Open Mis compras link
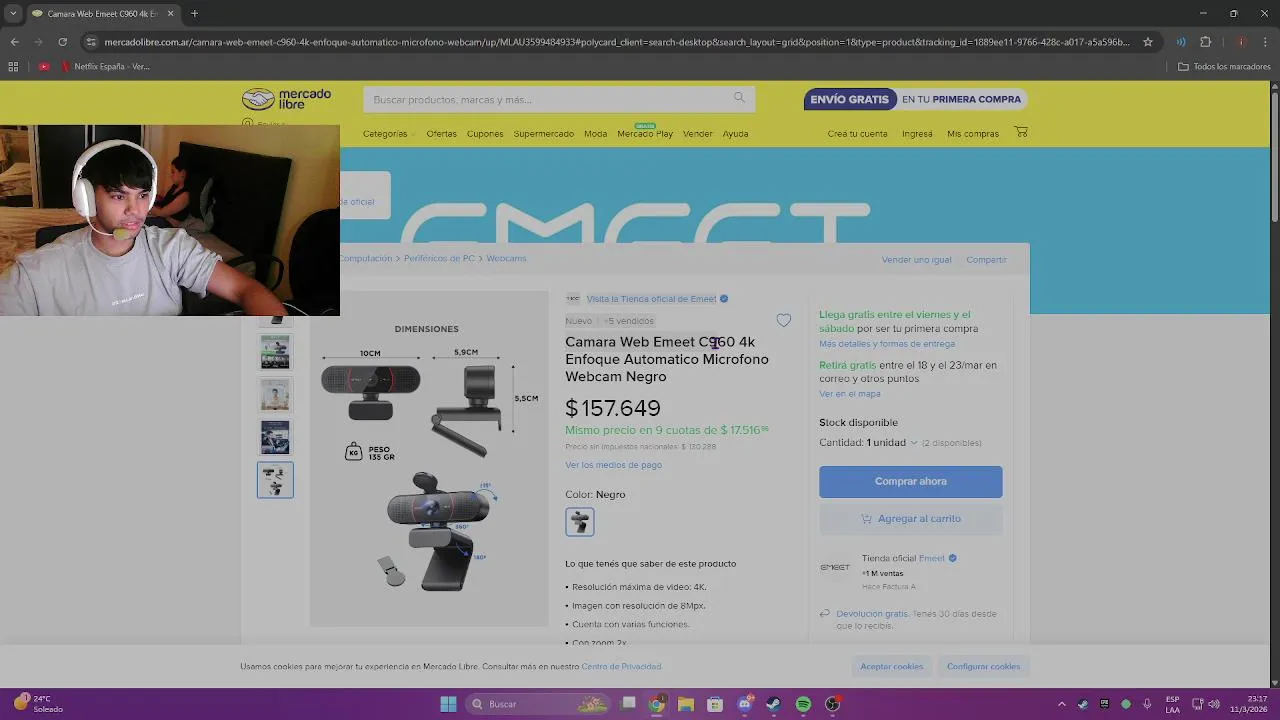This screenshot has width=1280, height=720. 973,134
